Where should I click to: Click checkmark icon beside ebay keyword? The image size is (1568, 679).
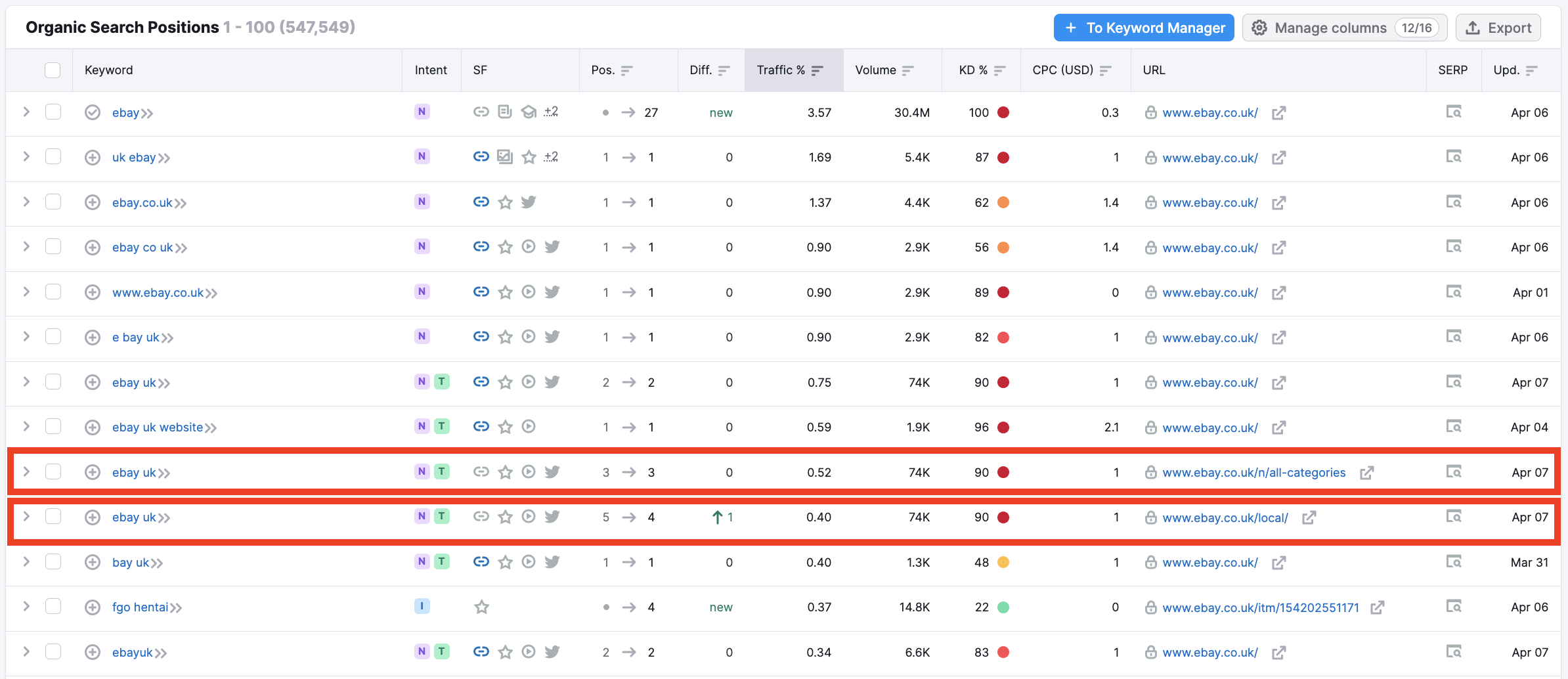click(93, 112)
